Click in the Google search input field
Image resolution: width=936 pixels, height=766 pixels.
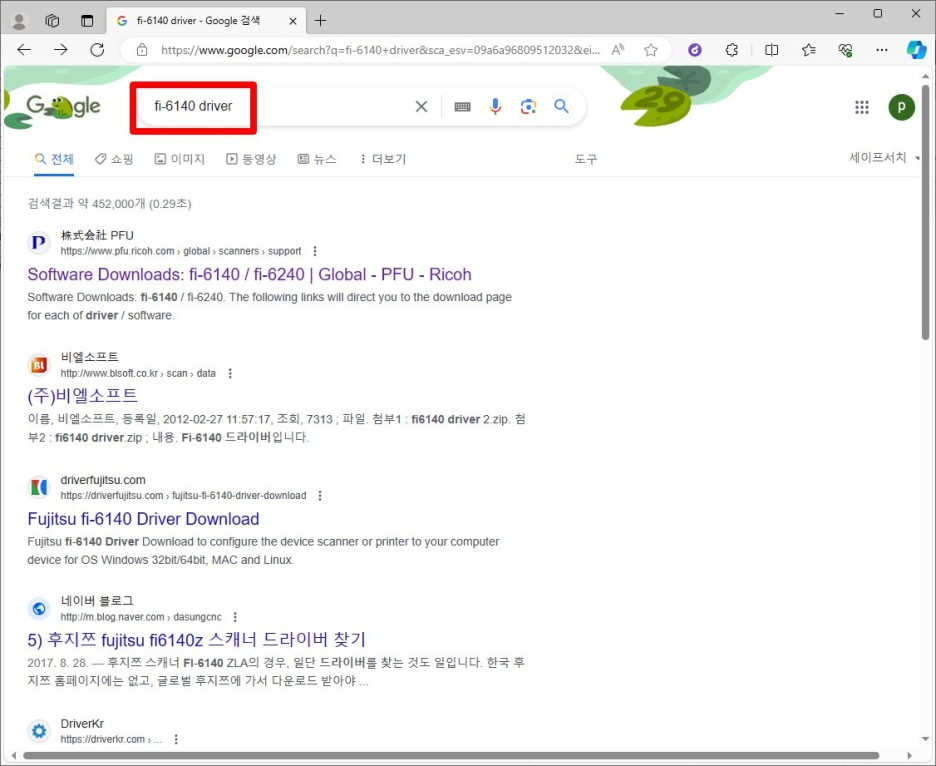click(275, 106)
